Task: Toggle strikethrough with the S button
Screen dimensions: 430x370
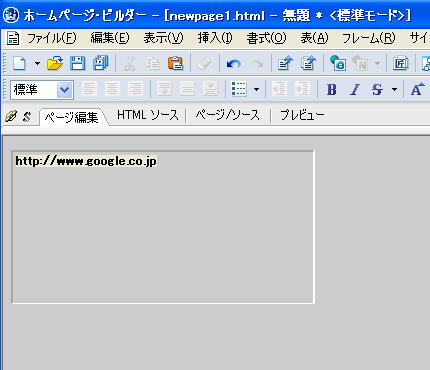Action: tap(377, 89)
